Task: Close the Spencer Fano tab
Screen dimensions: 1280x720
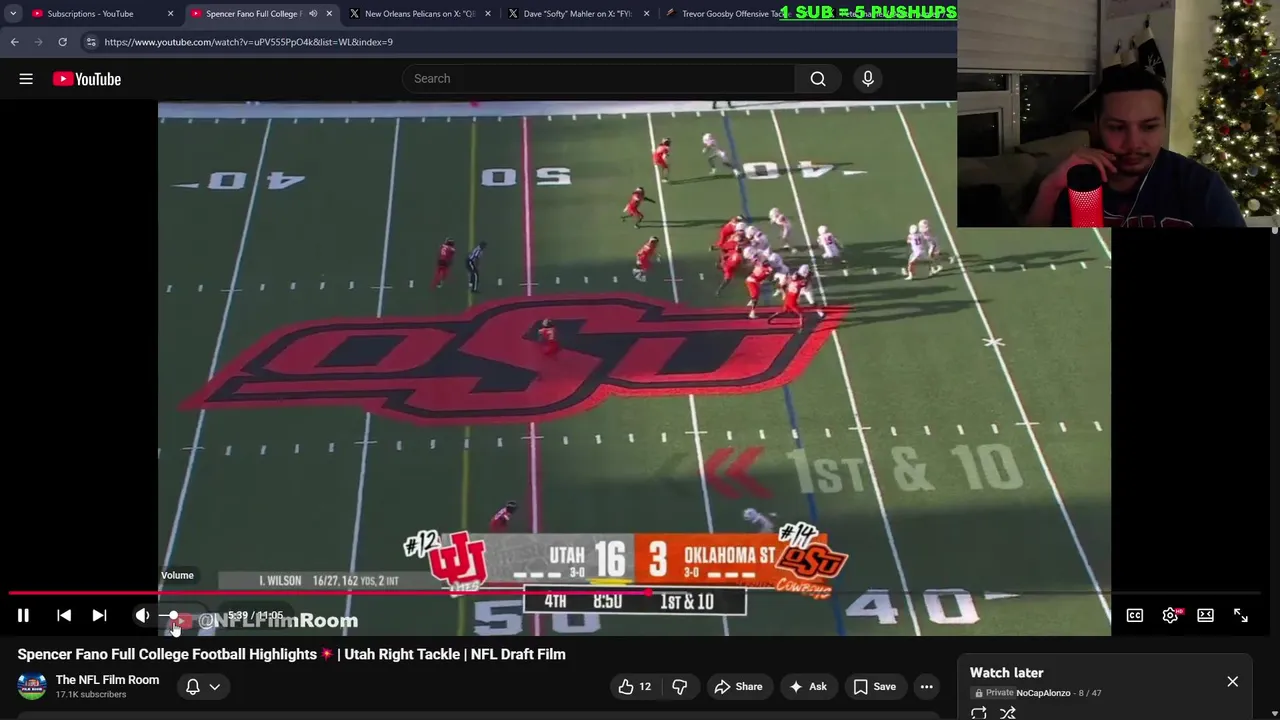Action: coord(329,14)
